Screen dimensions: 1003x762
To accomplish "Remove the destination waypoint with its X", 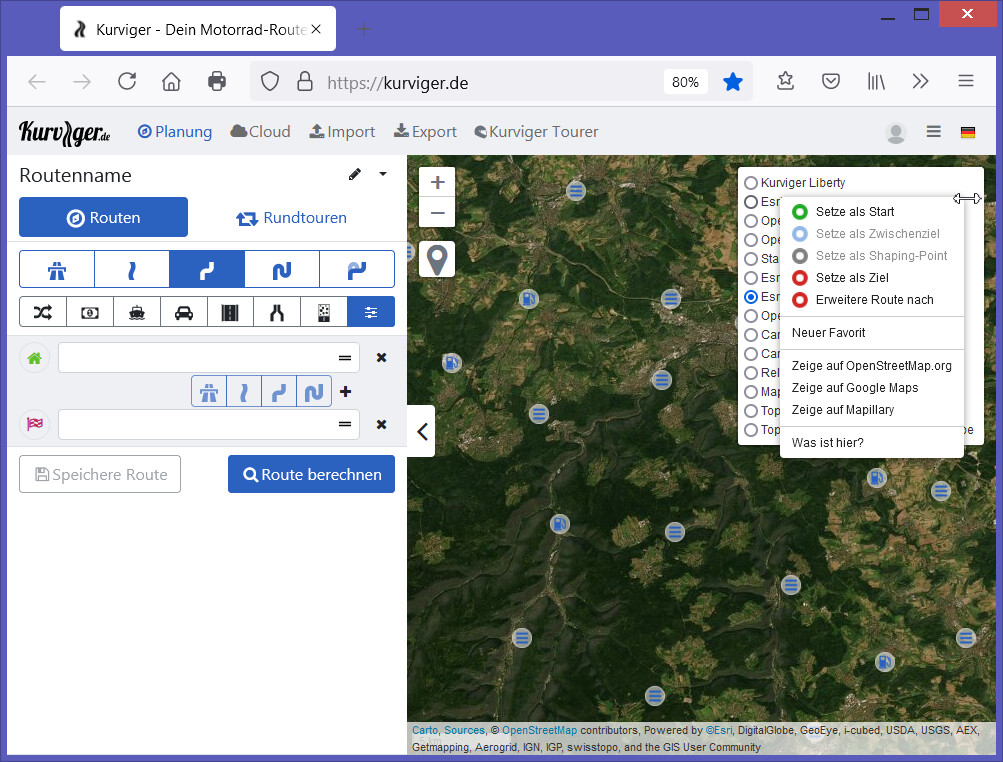I will click(381, 424).
